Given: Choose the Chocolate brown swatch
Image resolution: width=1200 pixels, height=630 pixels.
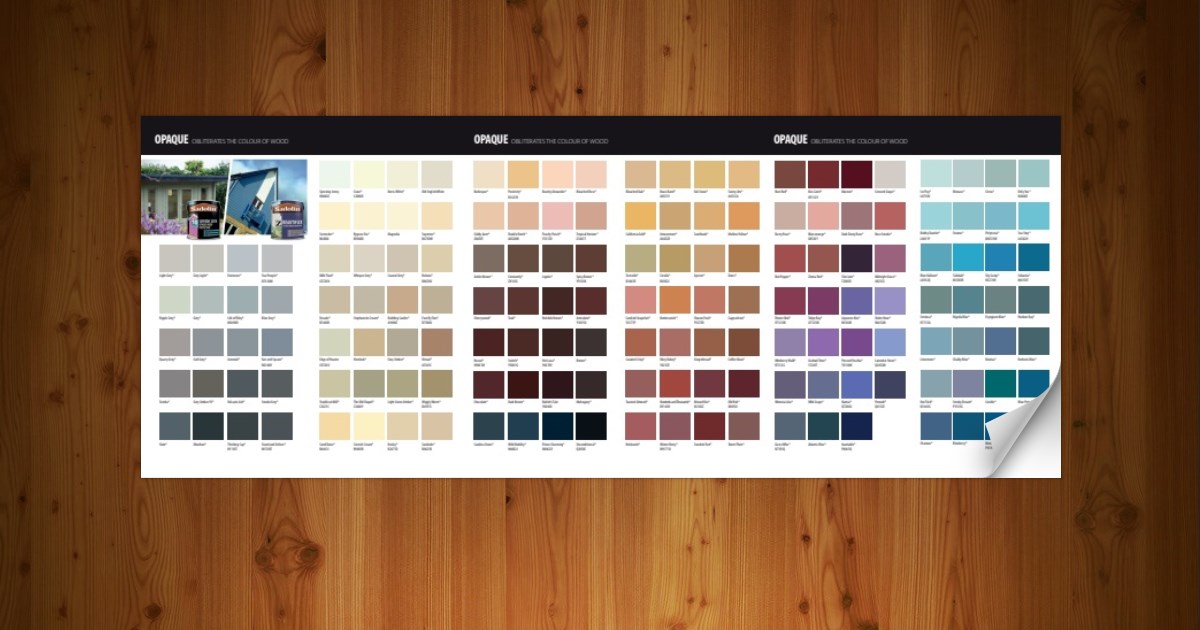Looking at the screenshot, I should tap(488, 384).
